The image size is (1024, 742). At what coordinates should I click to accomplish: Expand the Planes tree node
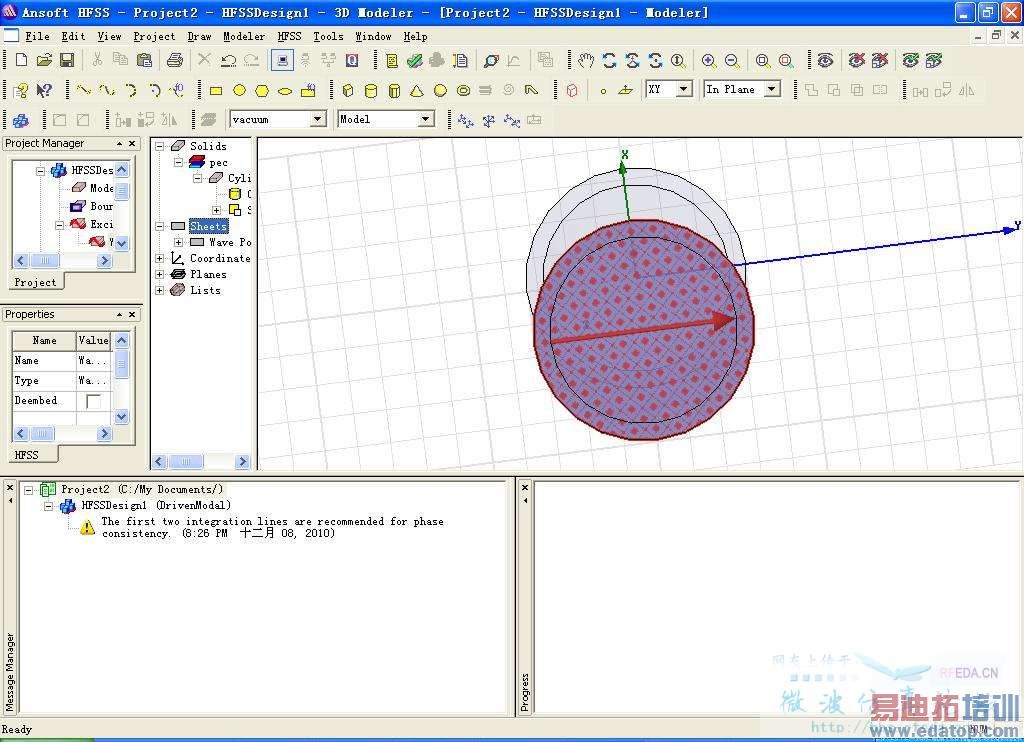point(160,274)
